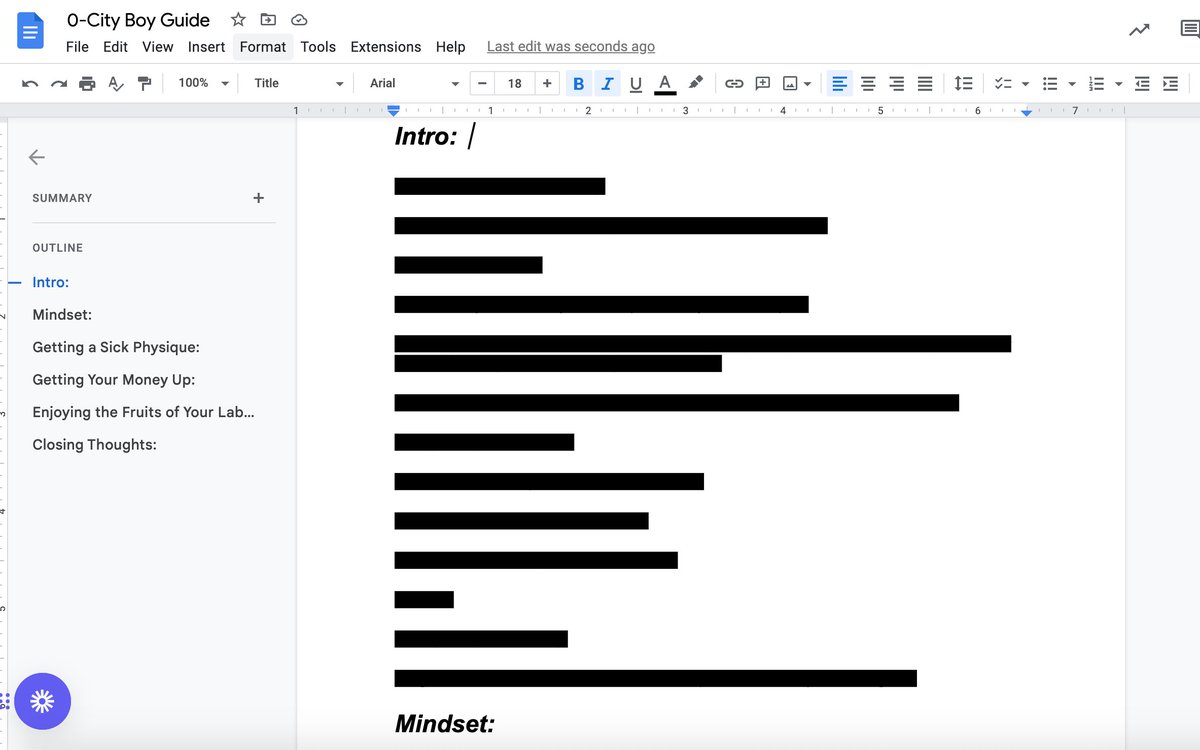Expand the numbered list options arrow
The width and height of the screenshot is (1200, 750).
point(1119,84)
